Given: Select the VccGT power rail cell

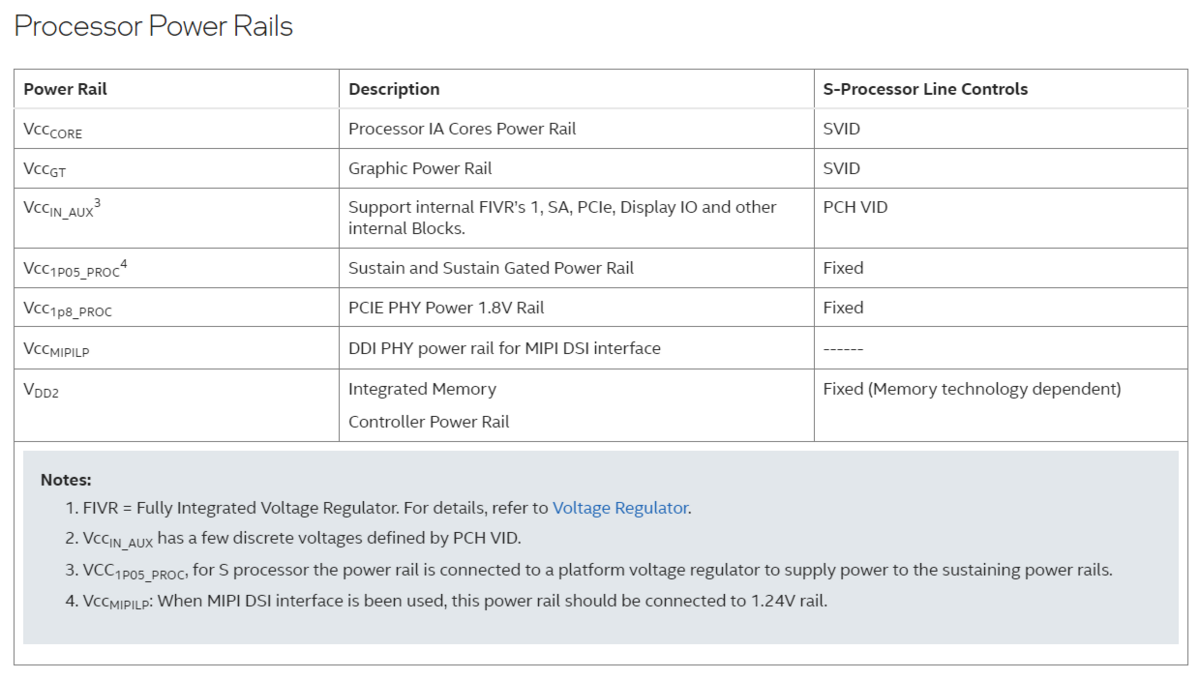Looking at the screenshot, I should tap(45, 169).
